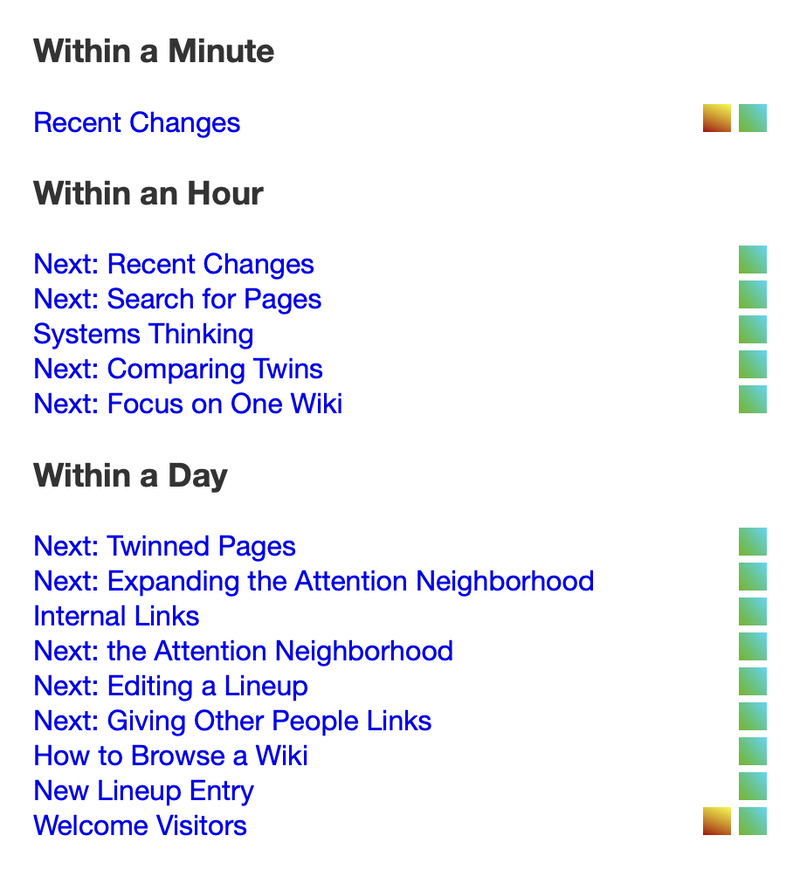Click the green flag beside Internal Links
The height and width of the screenshot is (870, 800).
(x=753, y=611)
